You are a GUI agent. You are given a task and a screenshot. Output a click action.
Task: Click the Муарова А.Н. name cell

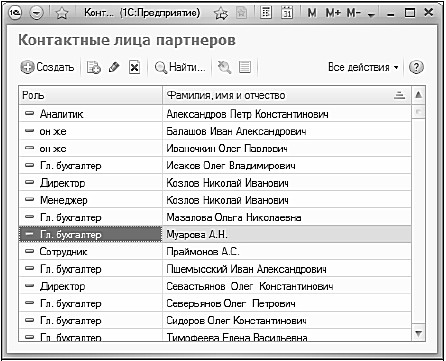(287, 235)
